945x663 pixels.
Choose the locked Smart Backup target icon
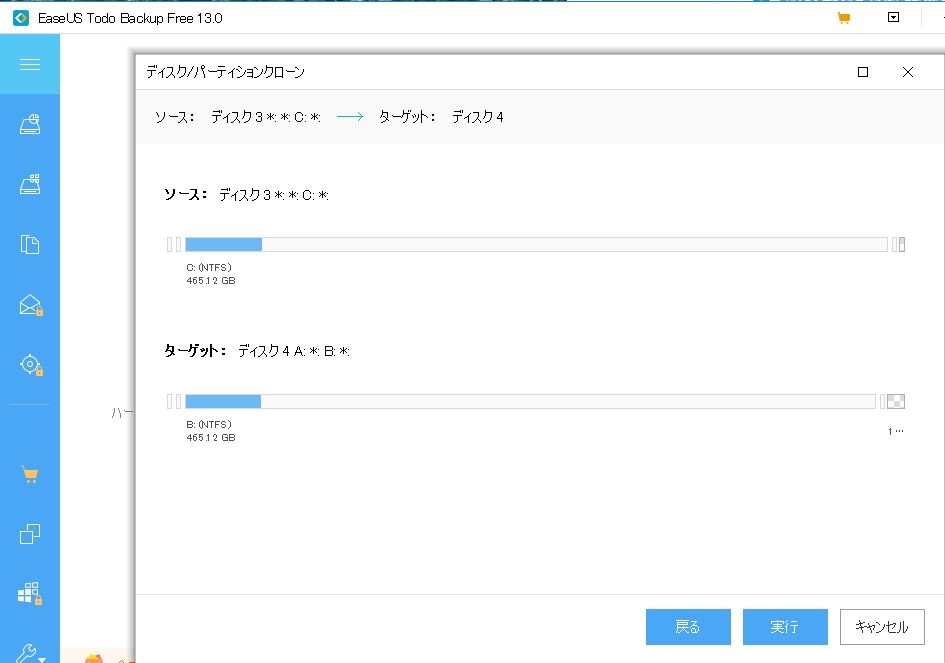[x=30, y=365]
